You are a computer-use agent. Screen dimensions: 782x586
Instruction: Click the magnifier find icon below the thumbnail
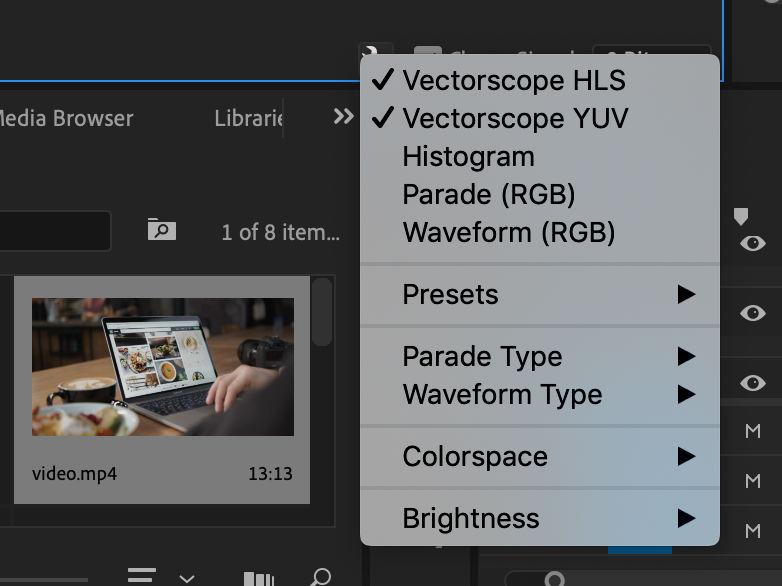click(320, 577)
